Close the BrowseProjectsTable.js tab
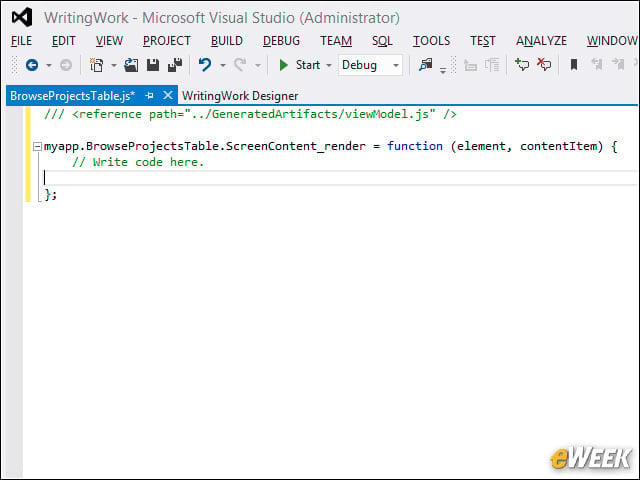The image size is (640, 480). pyautogui.click(x=168, y=96)
